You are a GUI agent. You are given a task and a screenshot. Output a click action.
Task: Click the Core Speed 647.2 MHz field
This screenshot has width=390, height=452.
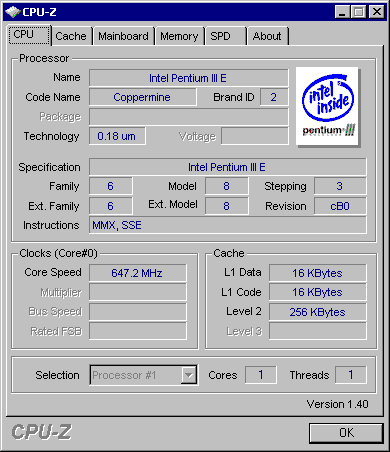tap(138, 273)
